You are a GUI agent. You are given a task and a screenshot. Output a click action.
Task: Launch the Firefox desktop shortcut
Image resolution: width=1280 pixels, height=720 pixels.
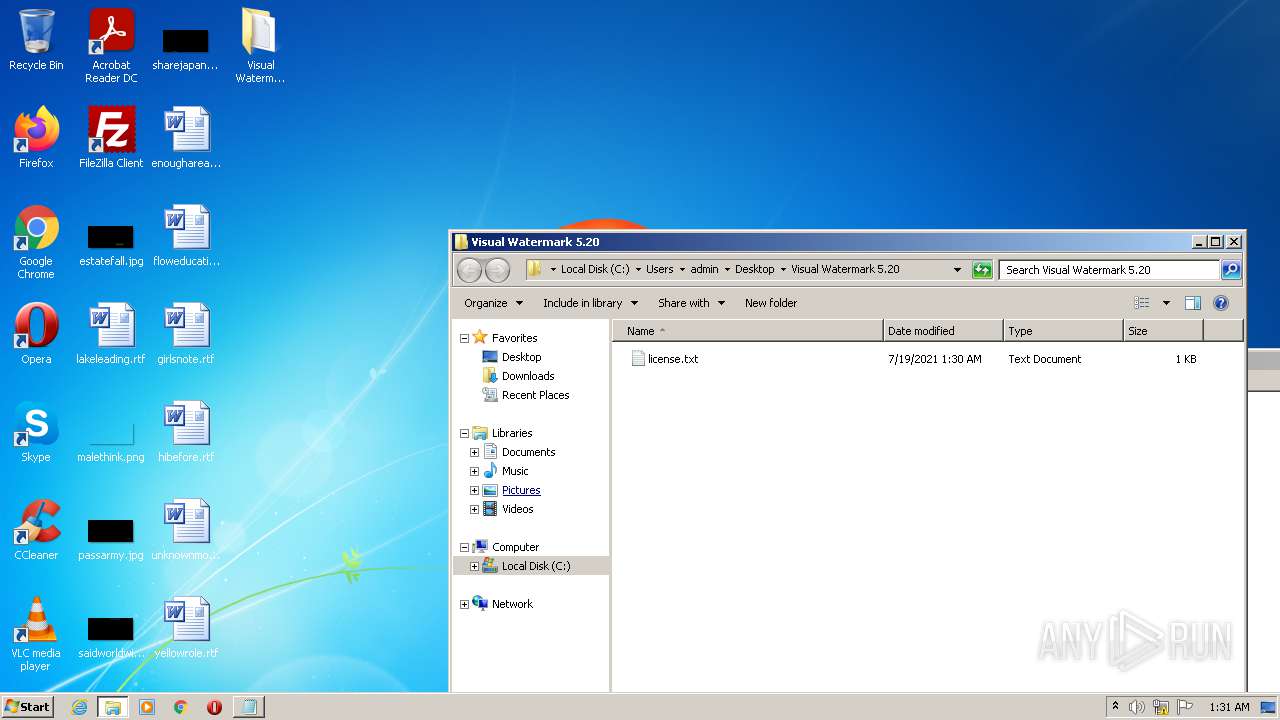click(36, 138)
